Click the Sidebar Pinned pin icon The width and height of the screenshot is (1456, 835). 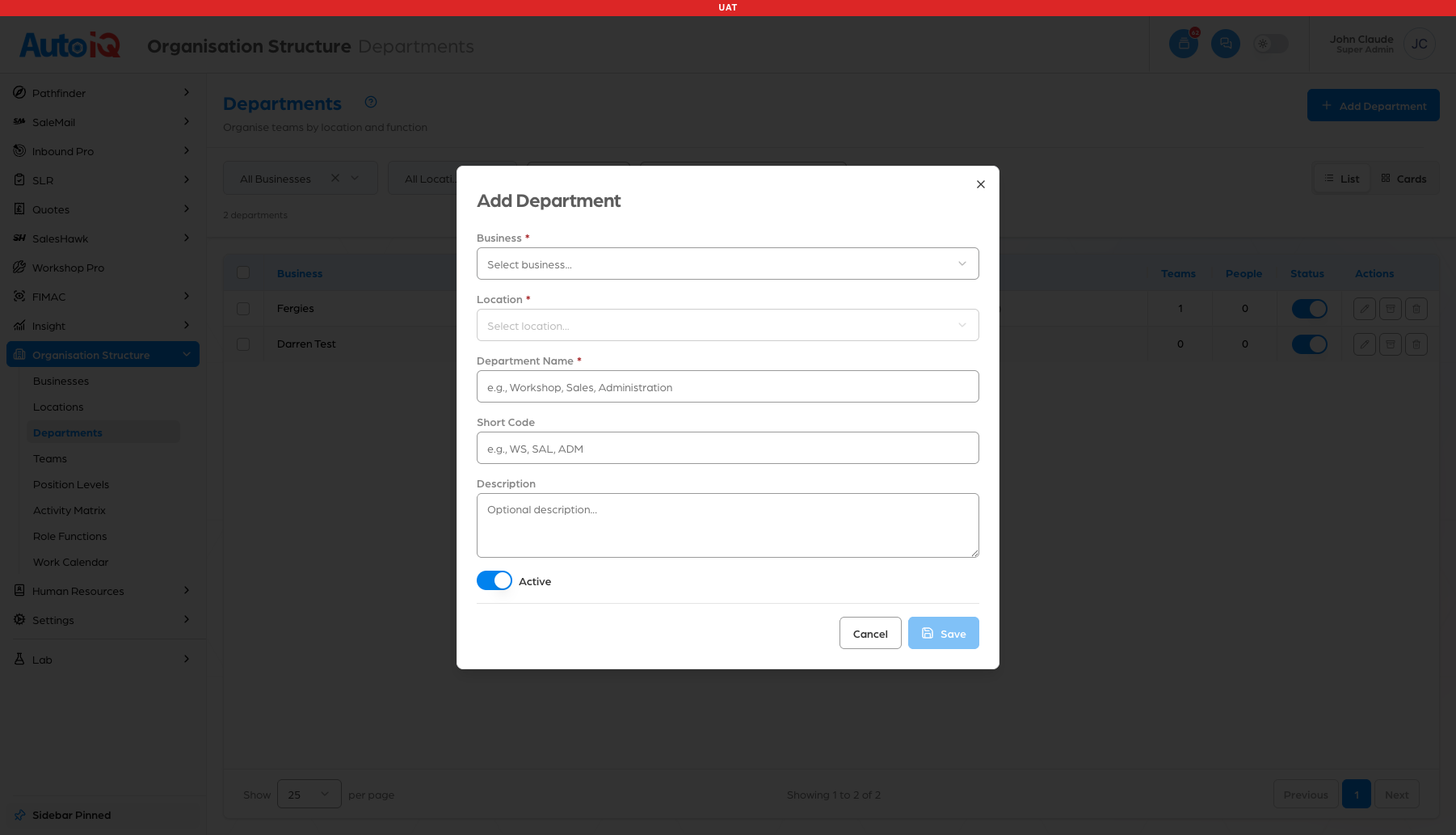(x=20, y=815)
